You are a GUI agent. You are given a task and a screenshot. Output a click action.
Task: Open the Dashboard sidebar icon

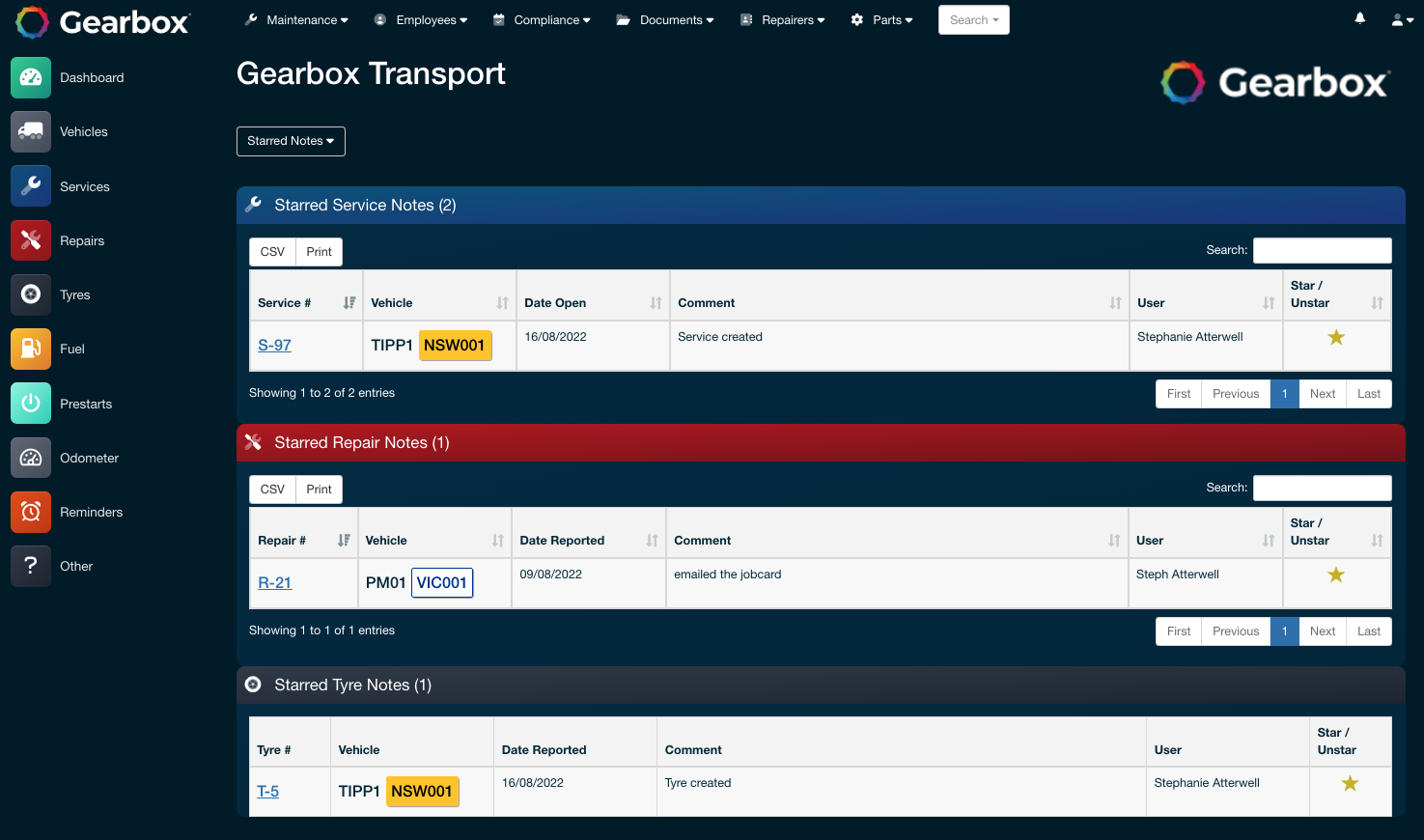coord(31,77)
